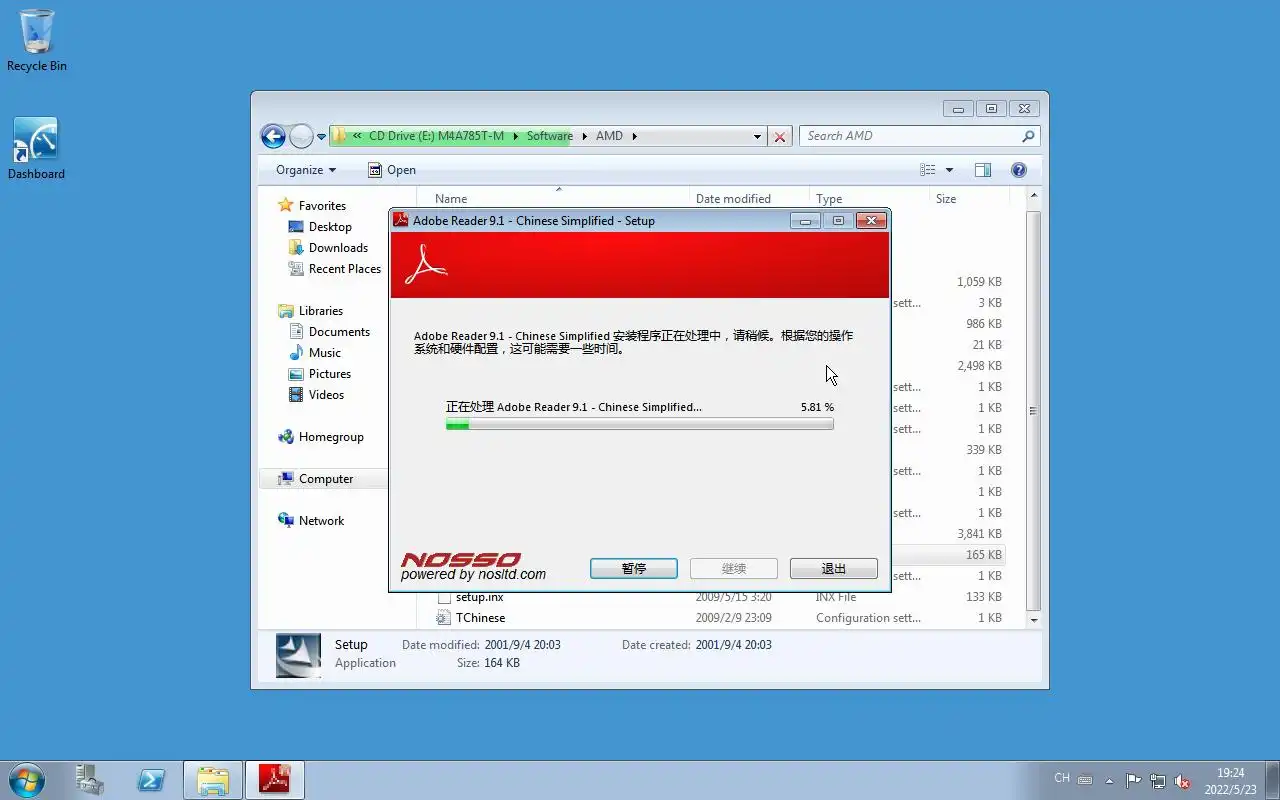This screenshot has width=1280, height=800.
Task: Open the Dashboard desktop shortcut
Action: pyautogui.click(x=36, y=148)
